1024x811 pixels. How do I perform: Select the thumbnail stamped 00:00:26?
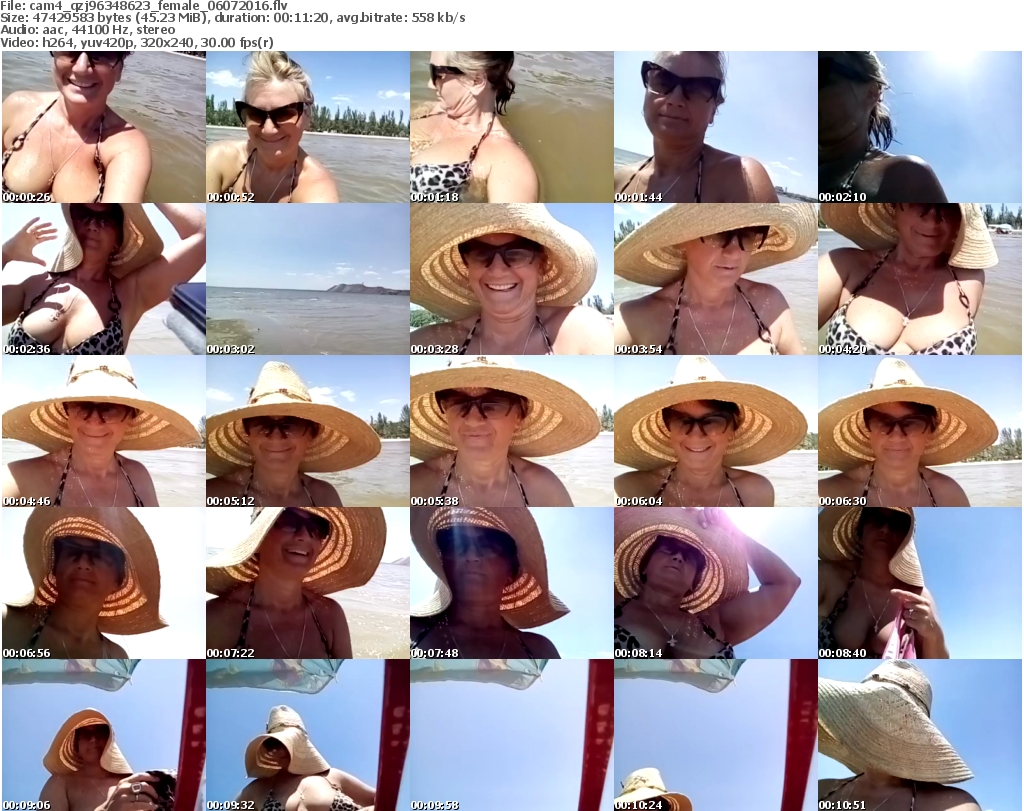(104, 127)
